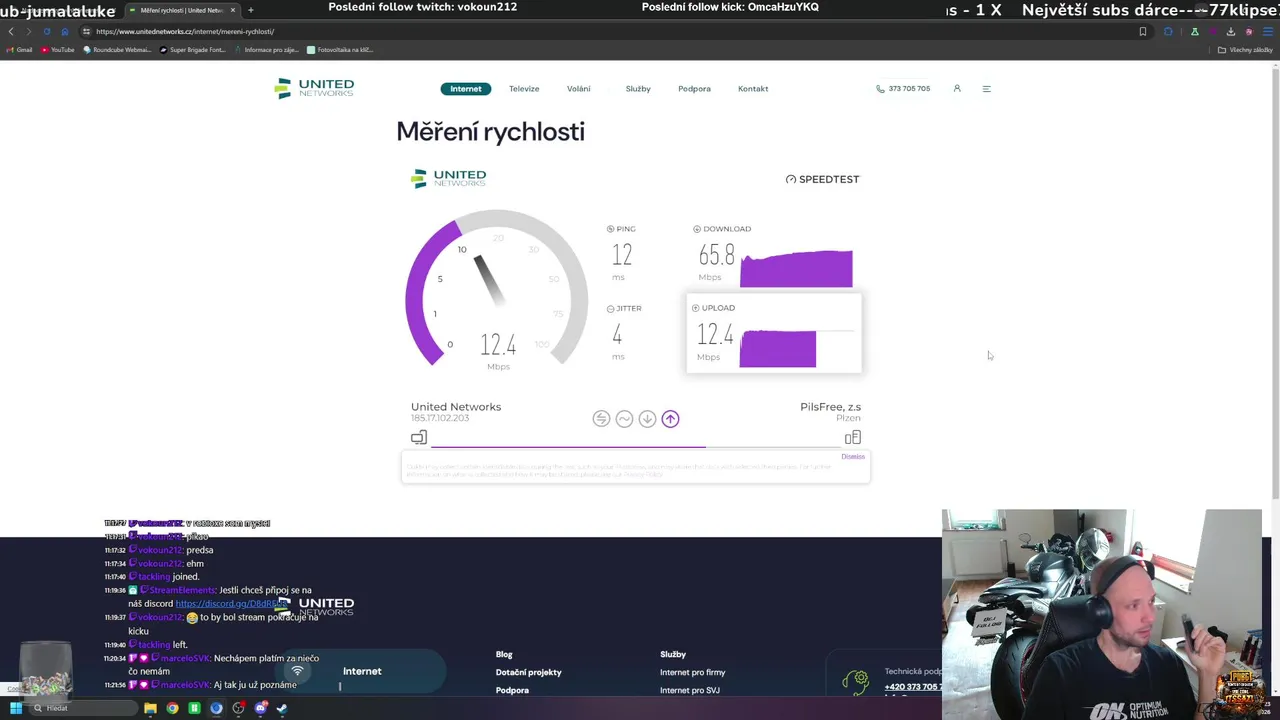The image size is (1280, 720).
Task: Open the YouTube bookmark
Action: pos(58,49)
